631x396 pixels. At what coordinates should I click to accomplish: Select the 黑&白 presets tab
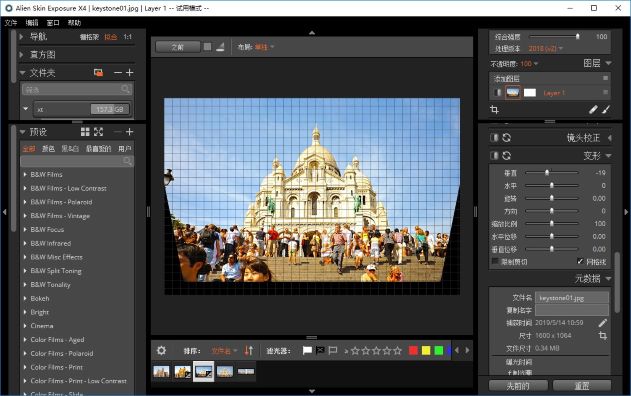70,149
